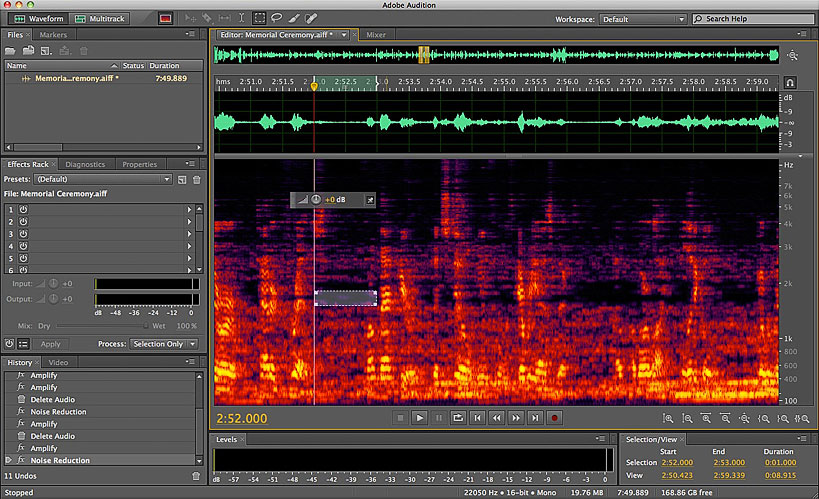Switch to the Diagnostics tab
This screenshot has height=499, width=819.
(x=85, y=164)
